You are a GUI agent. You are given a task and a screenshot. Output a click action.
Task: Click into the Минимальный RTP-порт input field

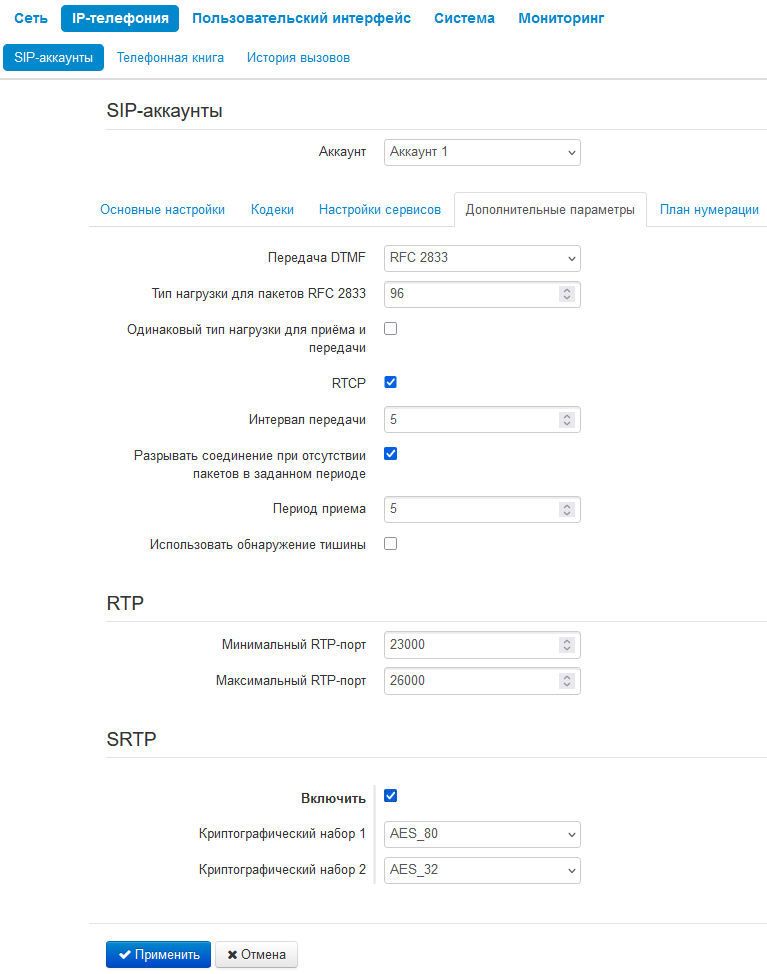tap(473, 645)
